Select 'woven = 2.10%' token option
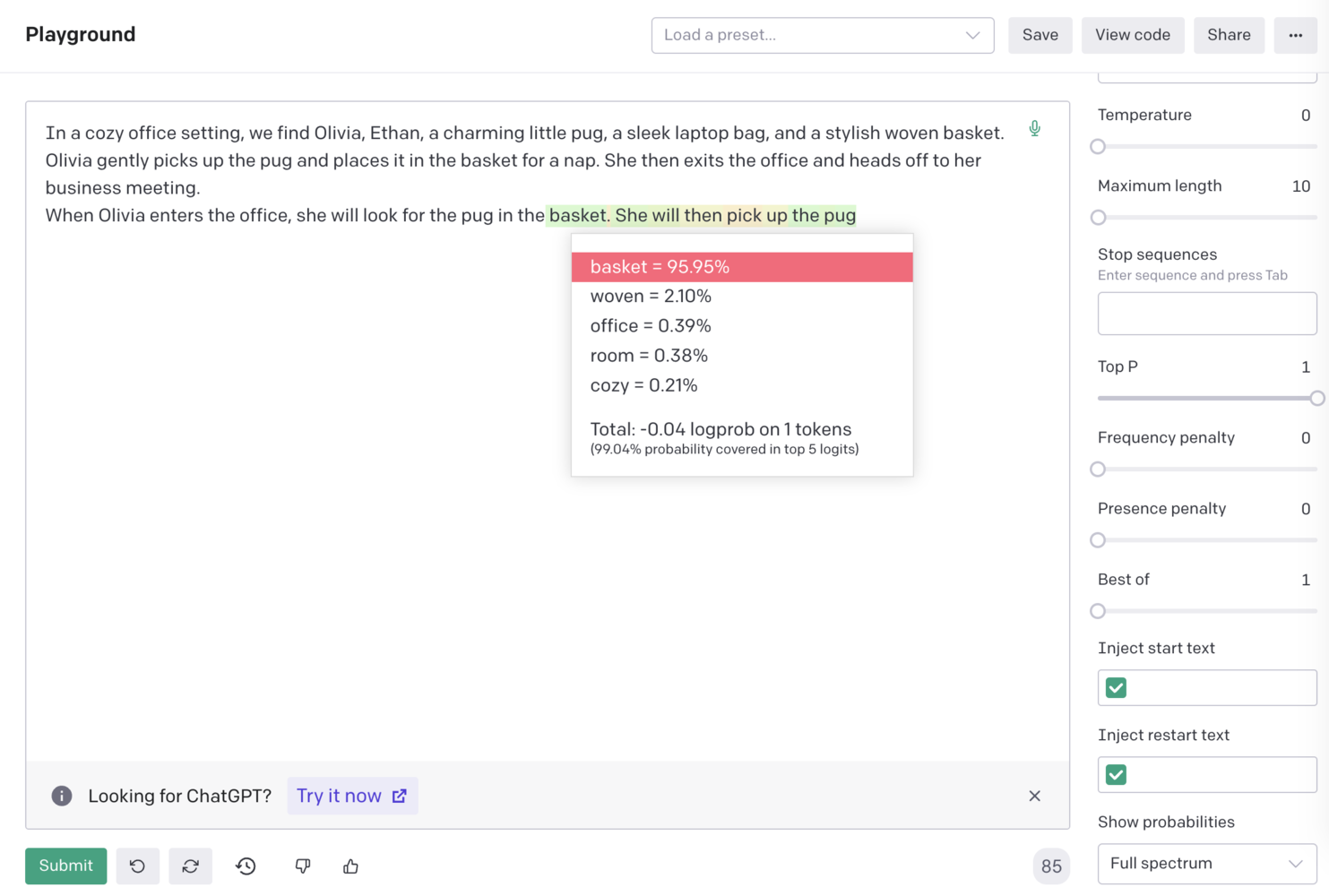 pos(651,296)
